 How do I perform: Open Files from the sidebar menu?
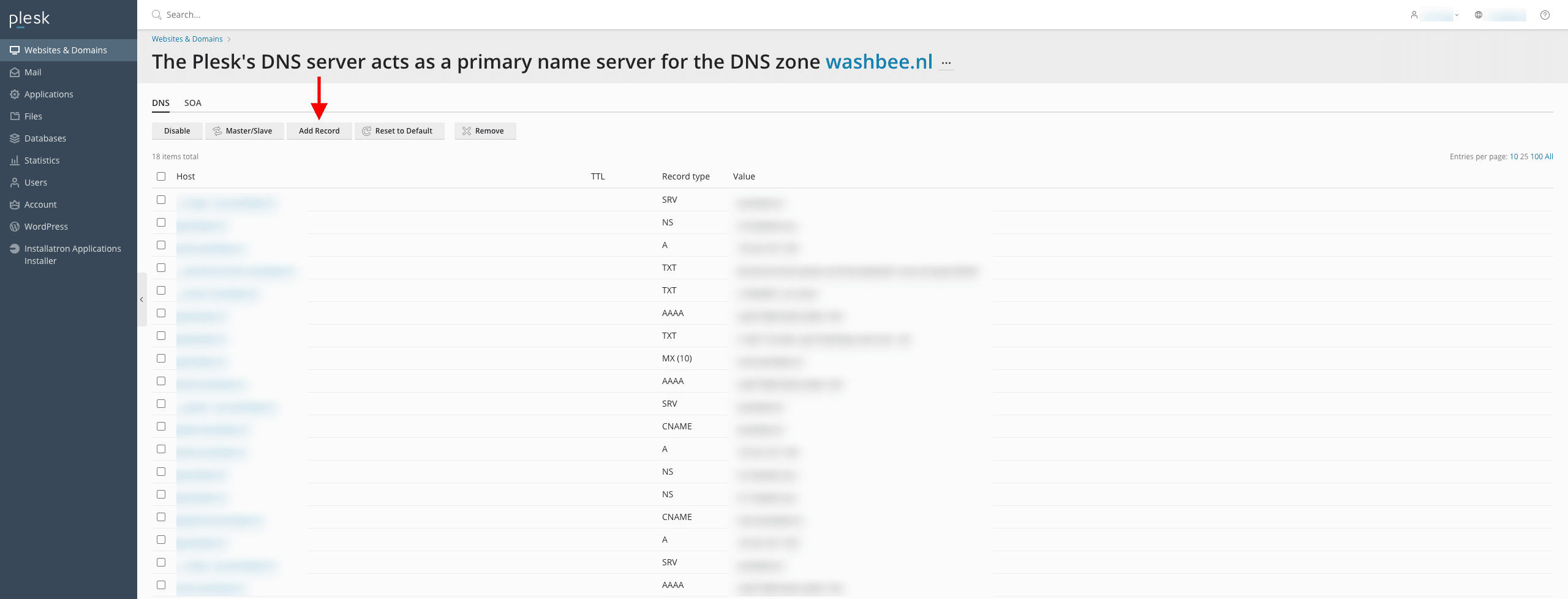[69, 116]
